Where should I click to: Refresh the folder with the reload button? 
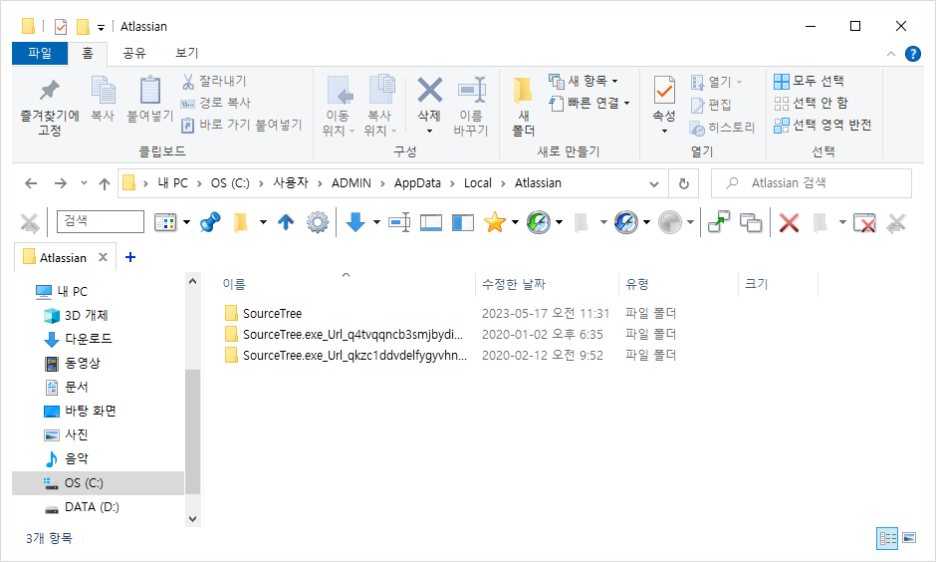(x=684, y=184)
